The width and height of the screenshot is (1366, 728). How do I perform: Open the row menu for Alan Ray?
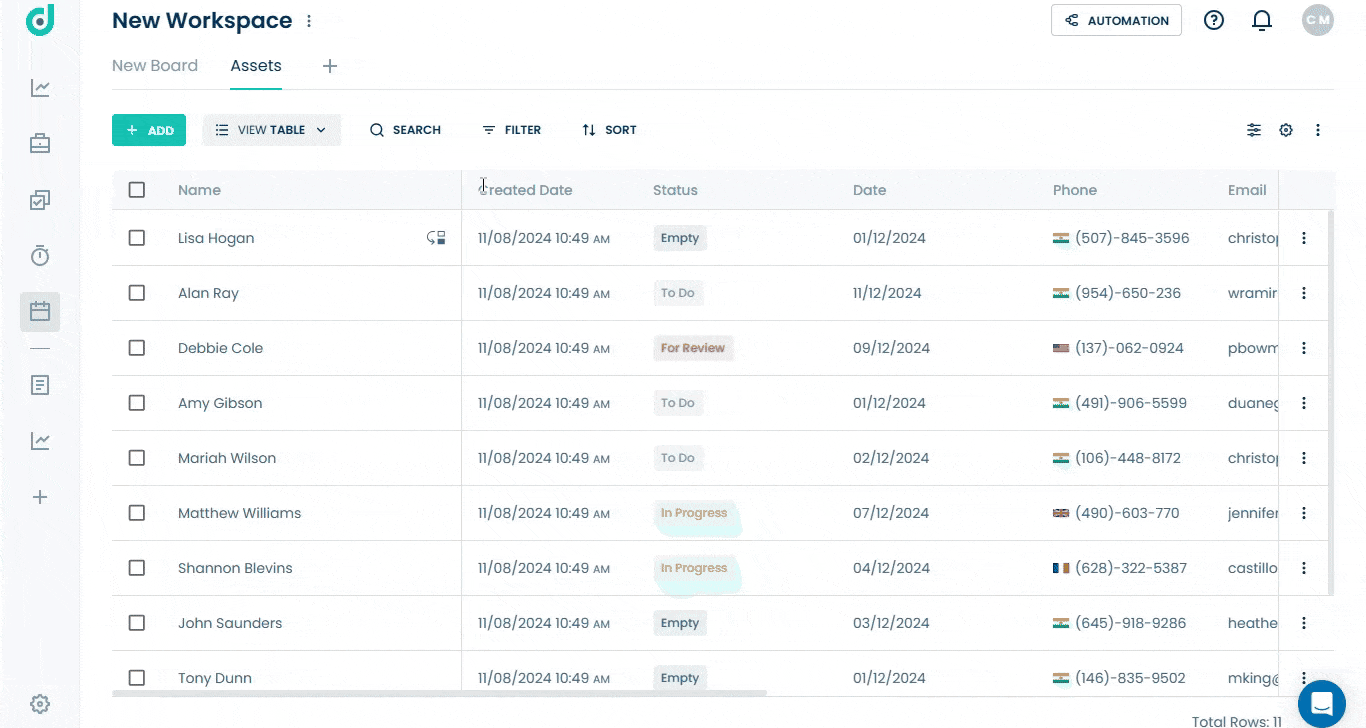[x=1304, y=293]
